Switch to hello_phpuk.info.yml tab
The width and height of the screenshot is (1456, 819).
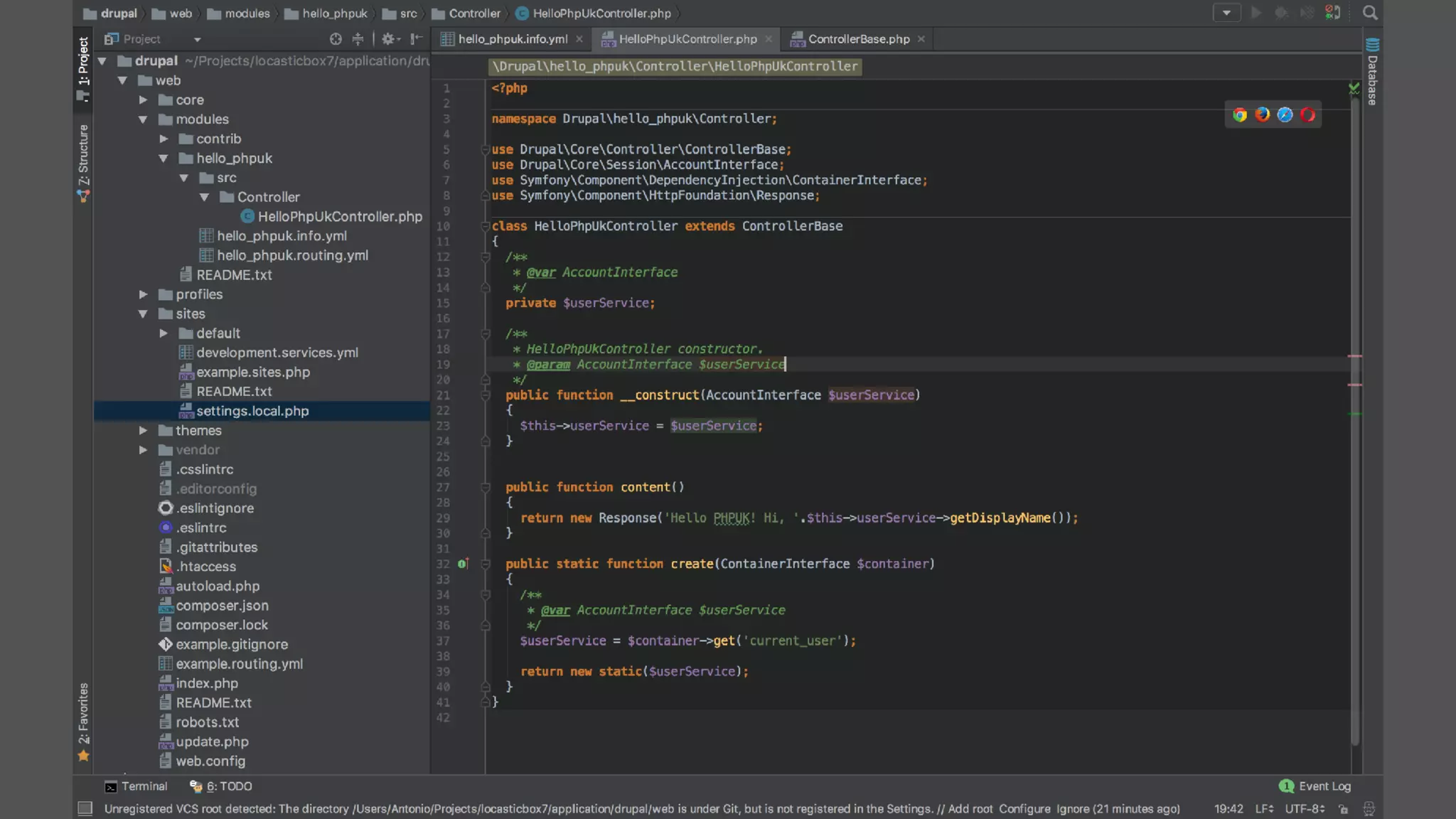tap(512, 39)
